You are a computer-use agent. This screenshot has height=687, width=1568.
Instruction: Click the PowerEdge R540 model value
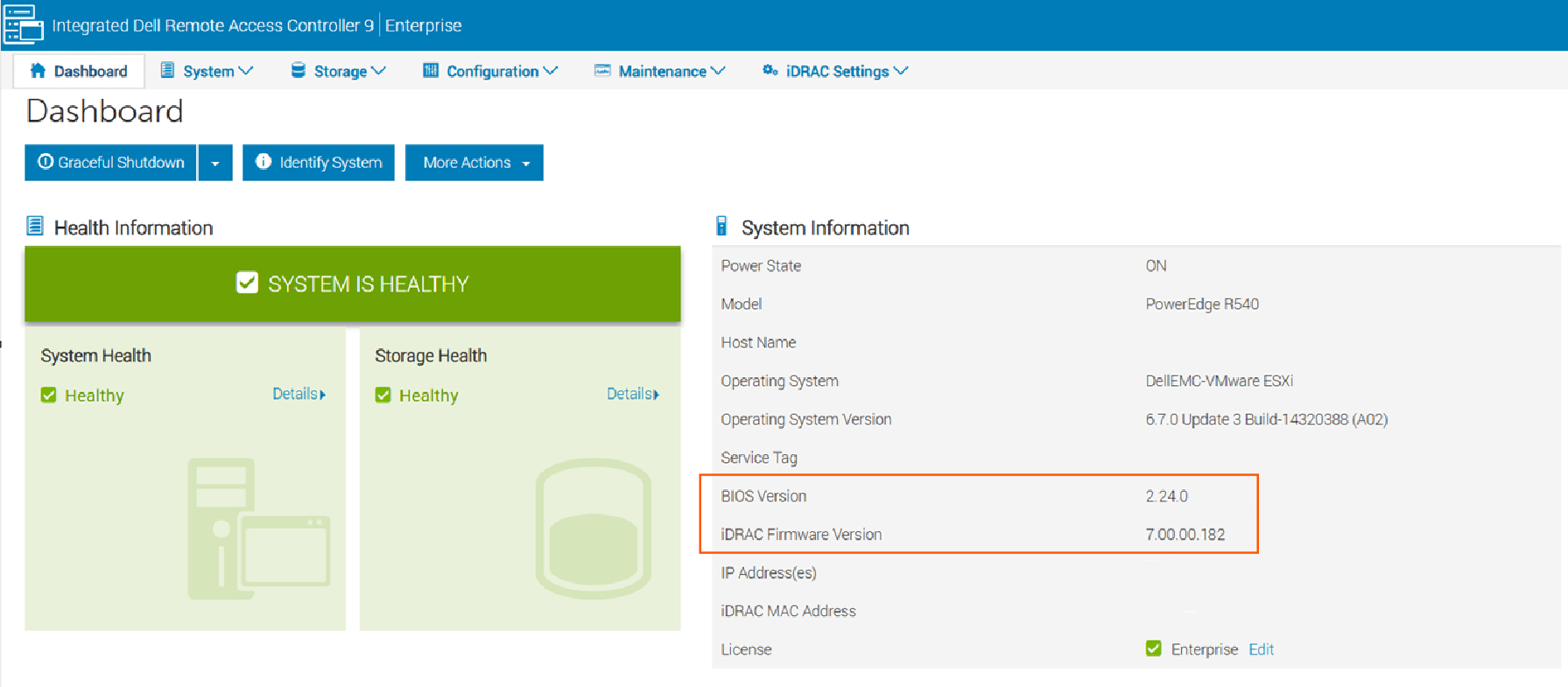(x=1202, y=304)
